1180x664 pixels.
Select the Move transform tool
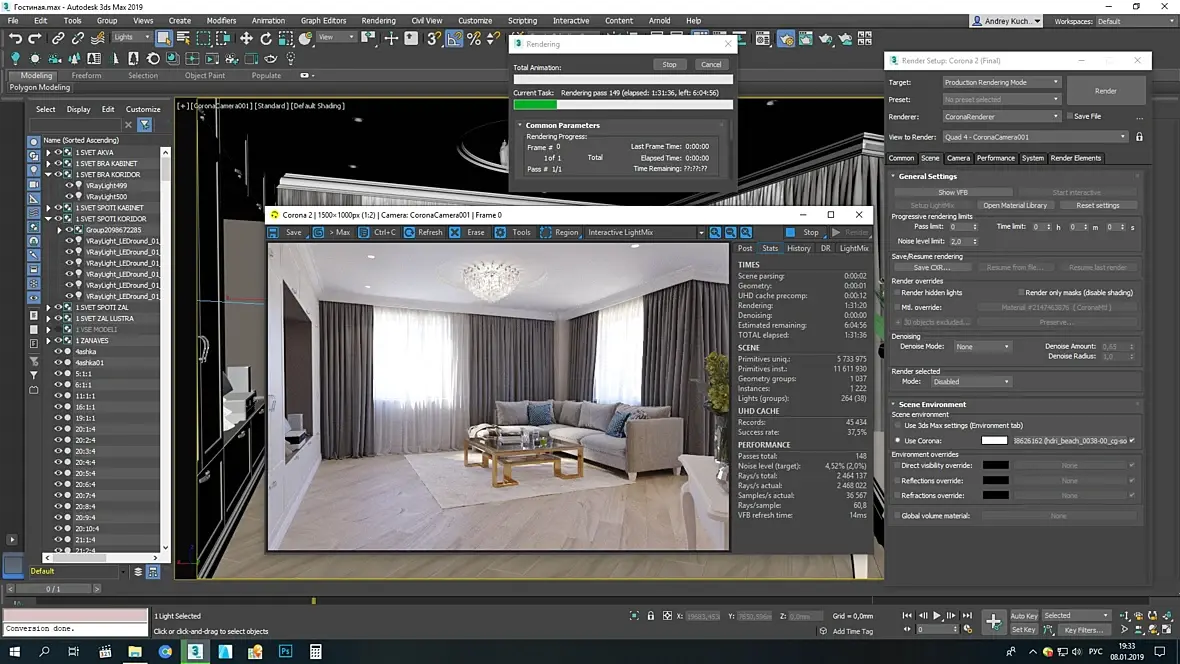coord(246,38)
